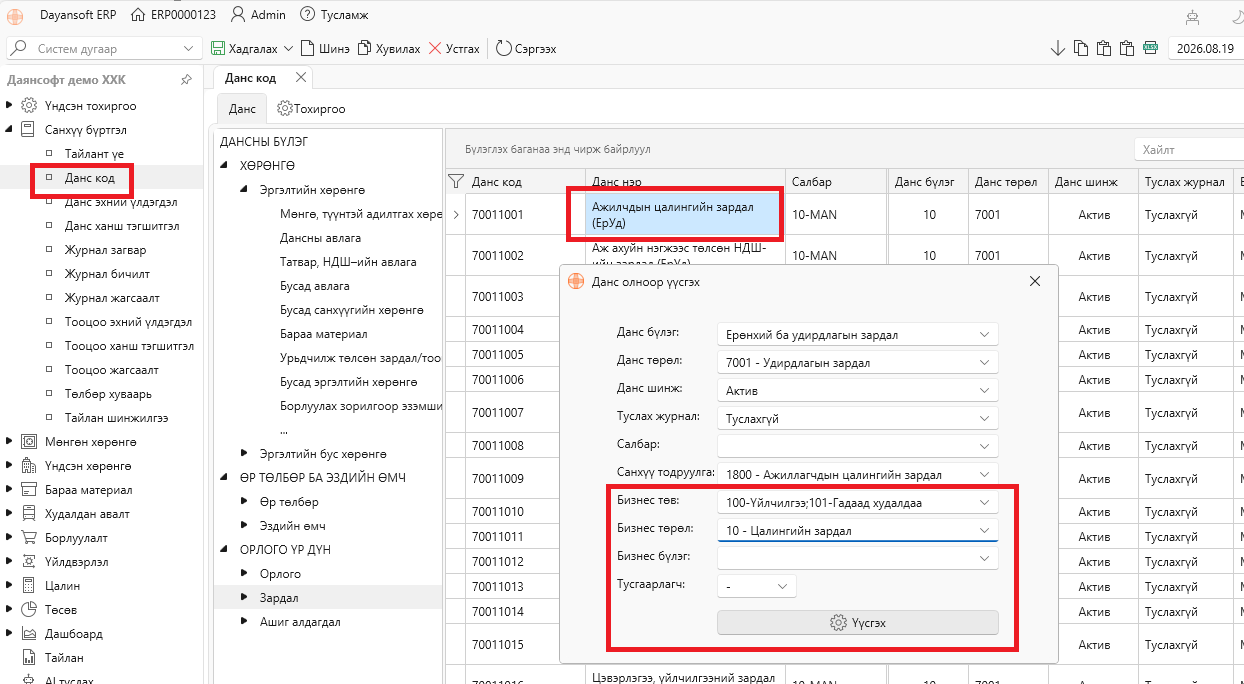Expand the Үндсэн тохиргоо tree node

(x=10, y=106)
